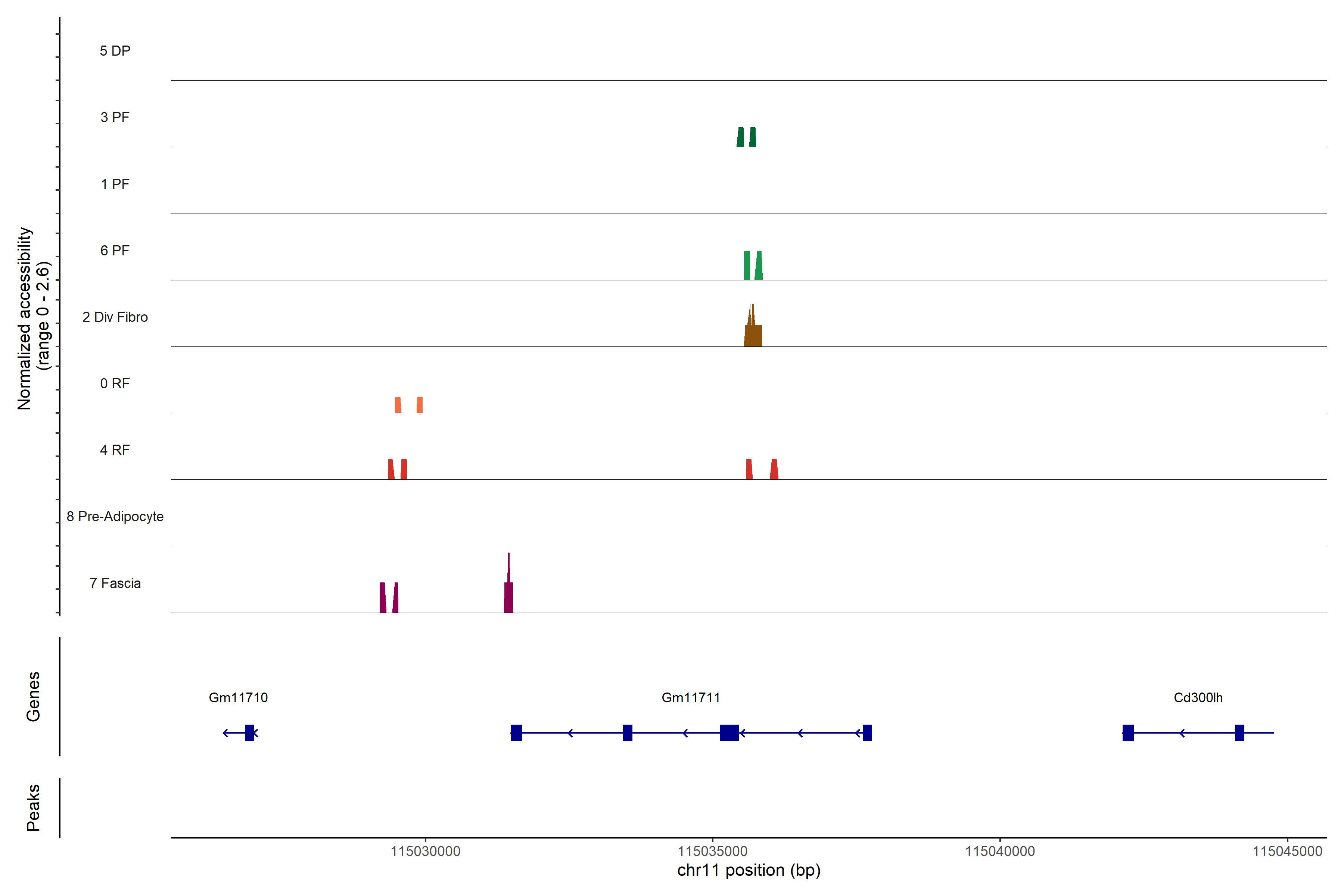Click the Gm11710 exon box
This screenshot has width=1344, height=896.
click(249, 732)
